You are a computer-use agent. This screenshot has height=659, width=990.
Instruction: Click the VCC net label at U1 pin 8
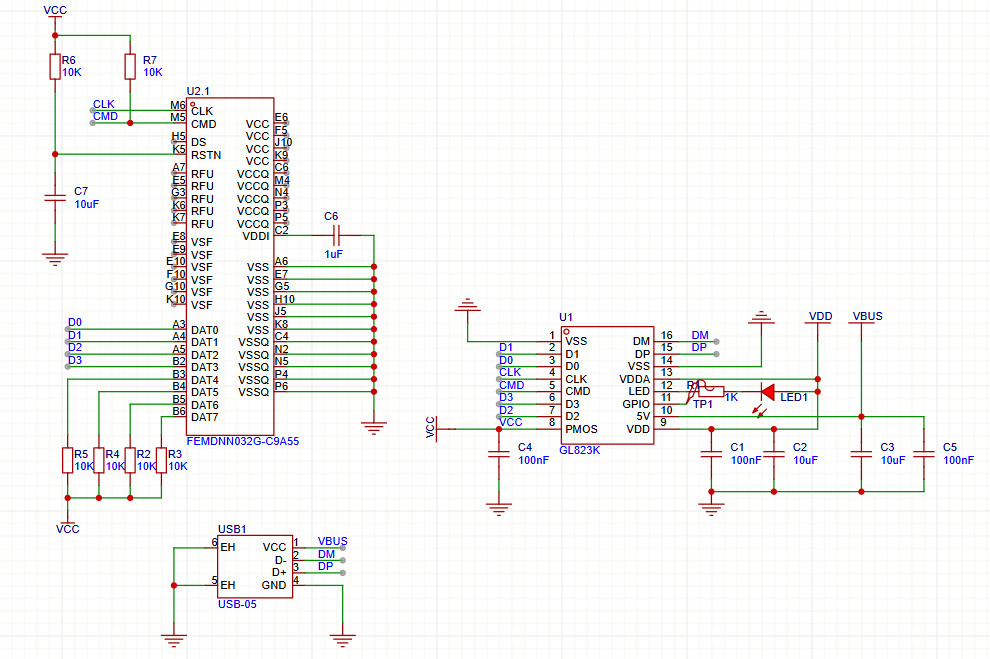(511, 422)
